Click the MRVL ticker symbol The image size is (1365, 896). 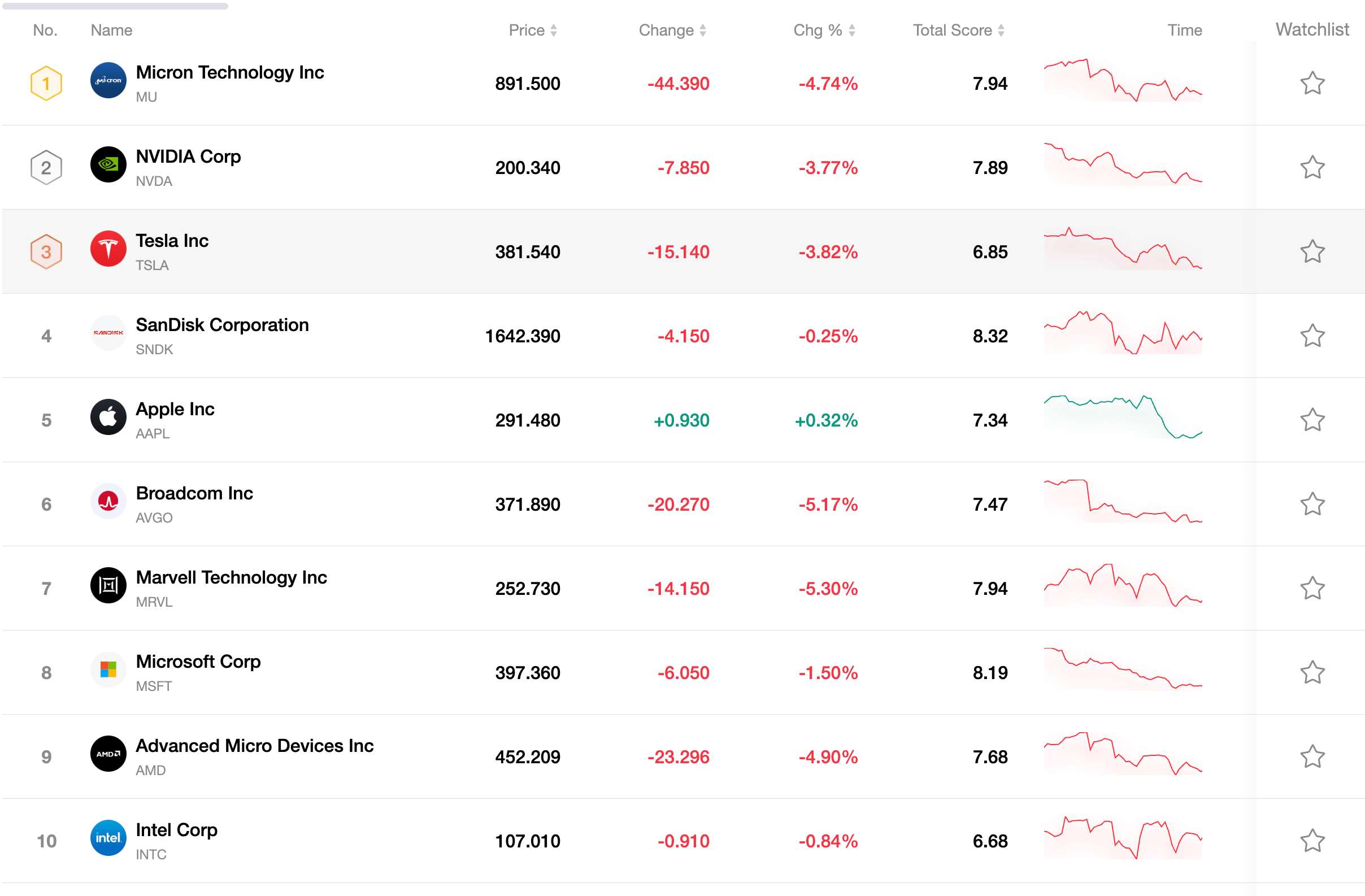(x=154, y=602)
